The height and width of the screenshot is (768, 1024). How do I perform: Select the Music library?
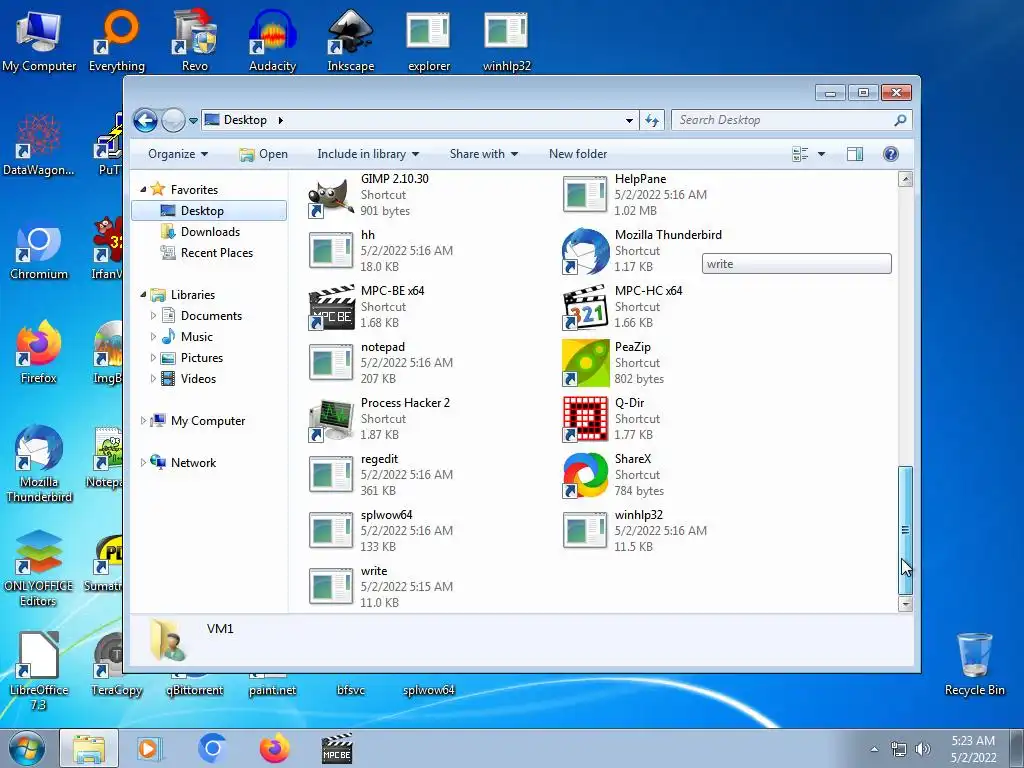pos(196,337)
